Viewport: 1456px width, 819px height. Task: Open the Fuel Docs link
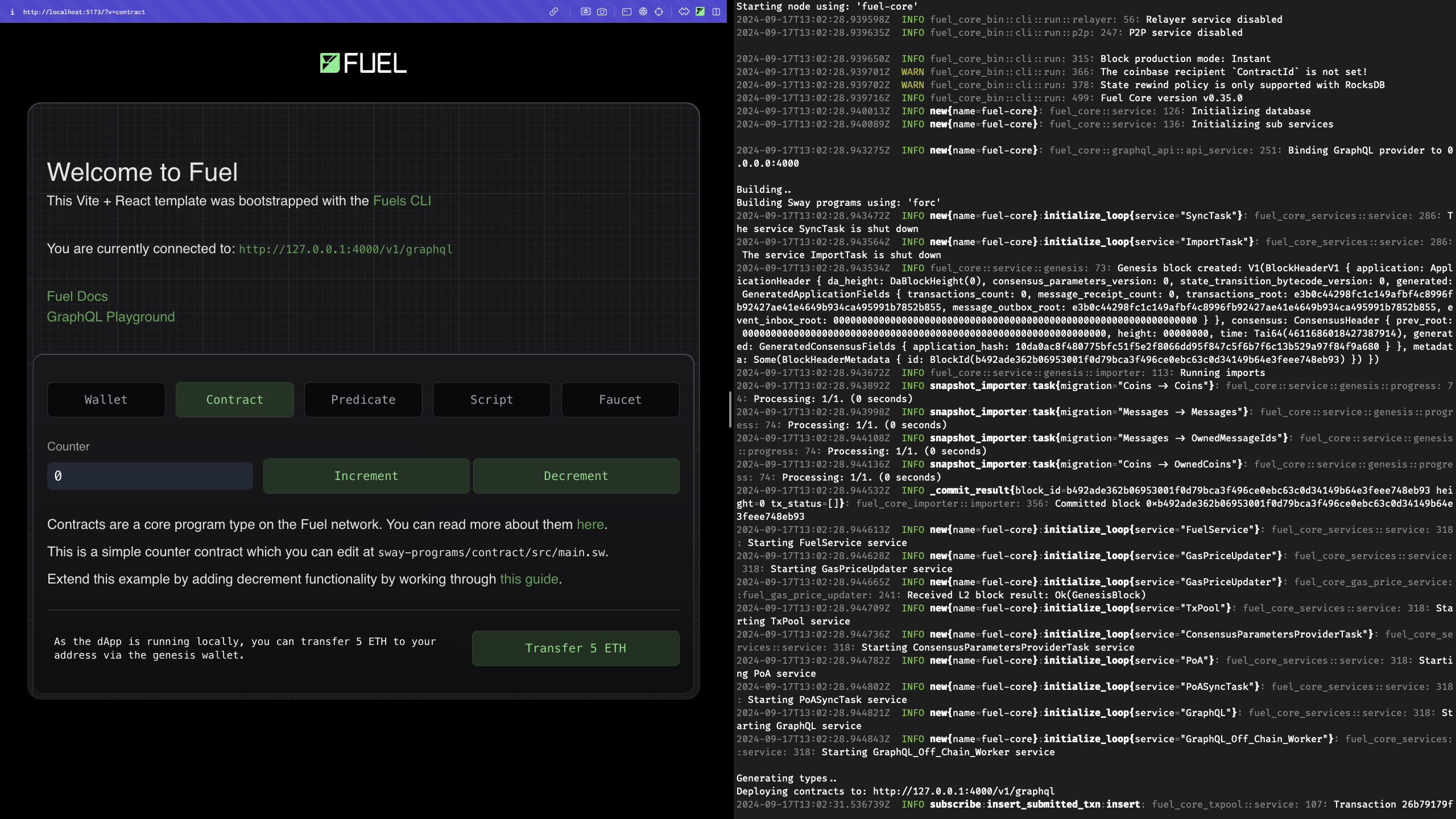pyautogui.click(x=77, y=296)
